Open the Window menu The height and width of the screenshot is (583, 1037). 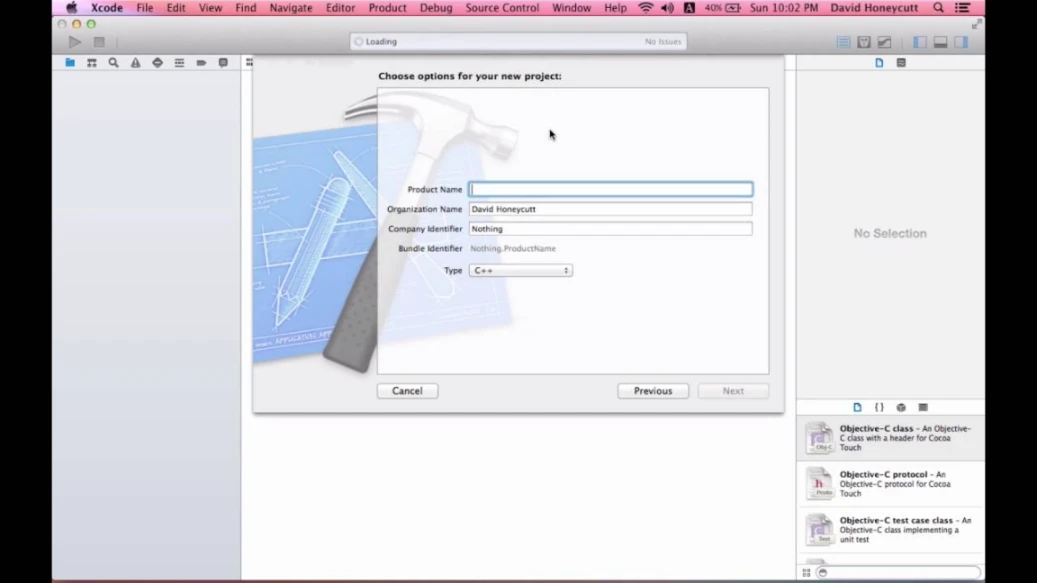coord(571,8)
